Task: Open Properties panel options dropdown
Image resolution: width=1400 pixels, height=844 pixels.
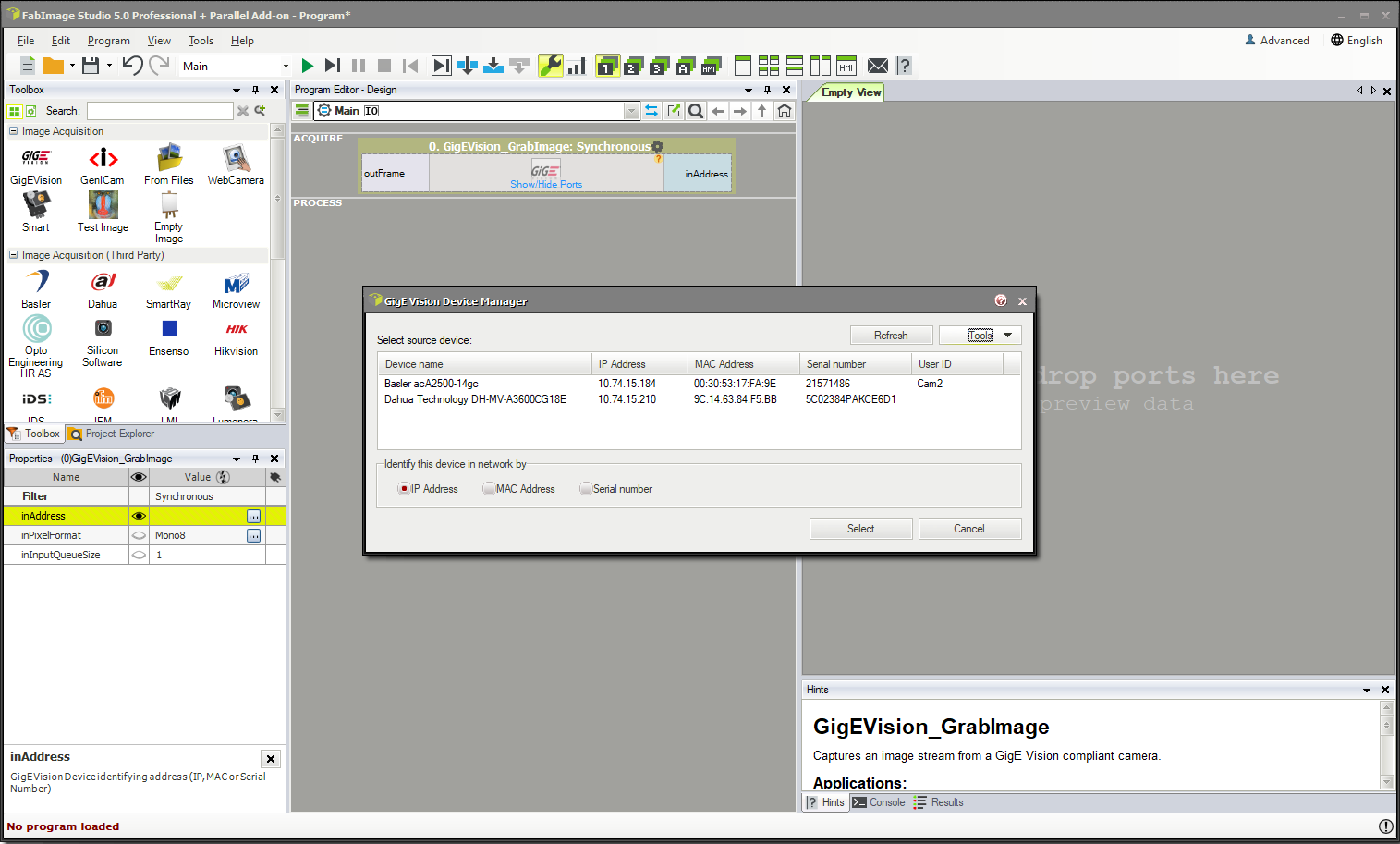Action: (237, 459)
